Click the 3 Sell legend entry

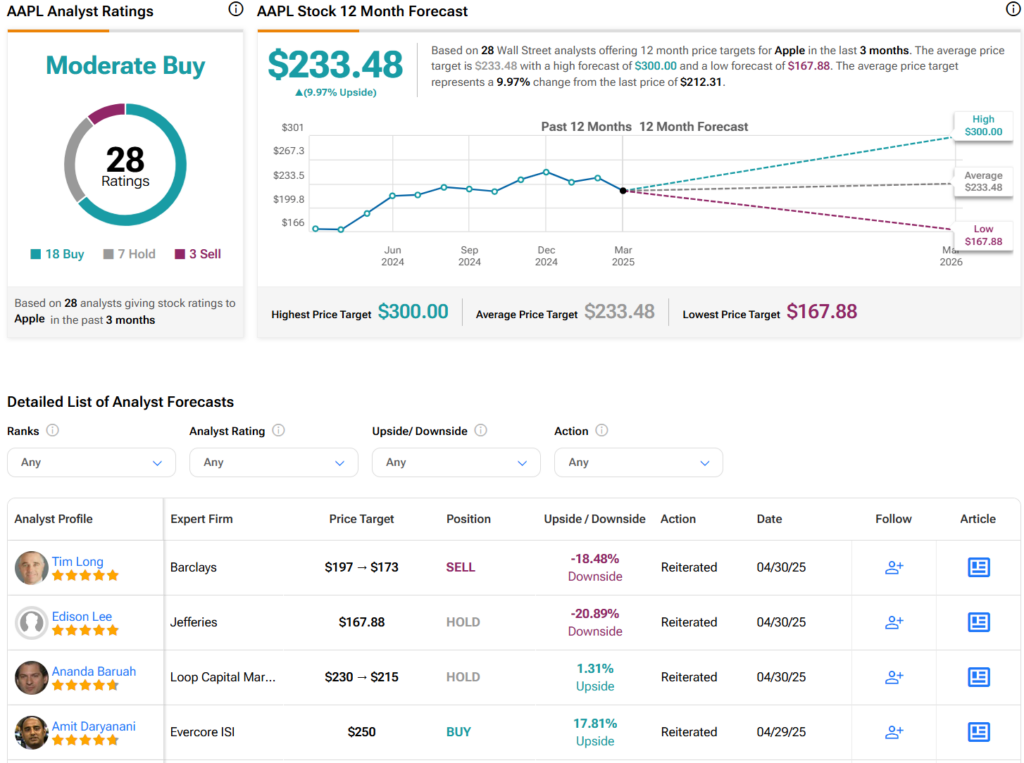point(198,254)
